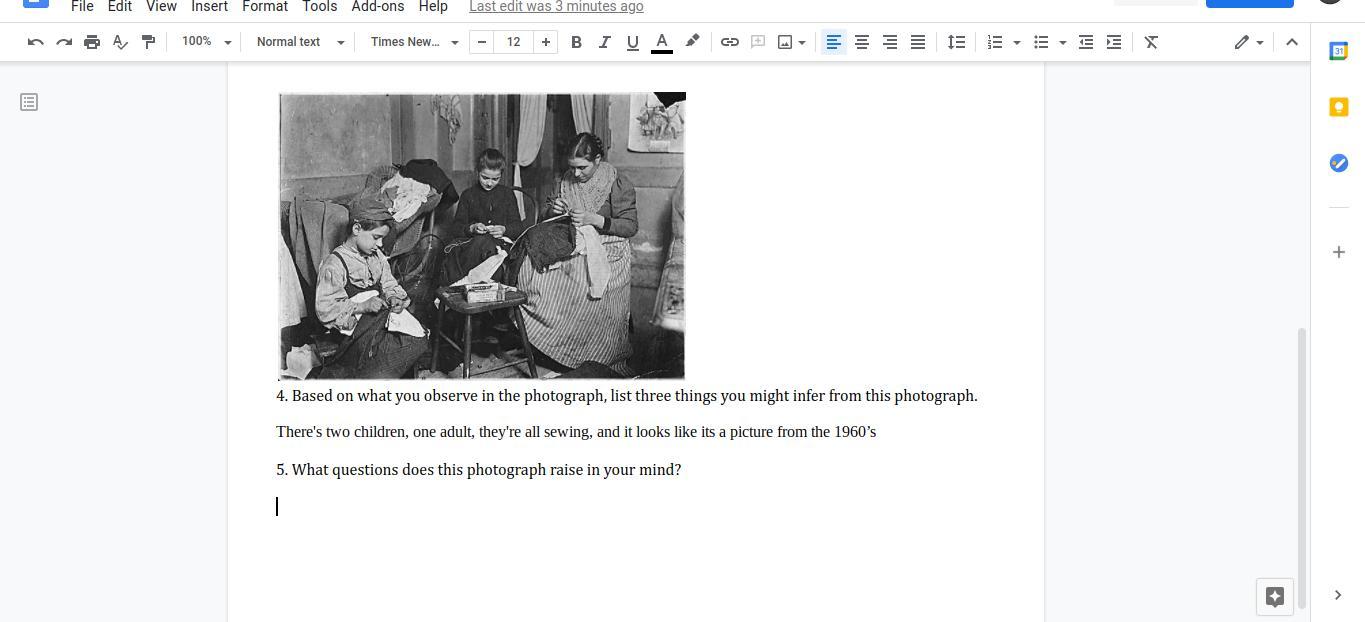The height and width of the screenshot is (622, 1365).
Task: Click the Undo arrow icon
Action: [x=36, y=42]
